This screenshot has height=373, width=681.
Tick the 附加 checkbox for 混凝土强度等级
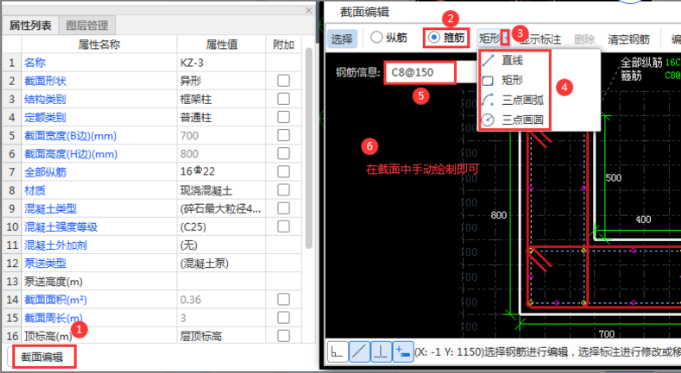tap(284, 227)
